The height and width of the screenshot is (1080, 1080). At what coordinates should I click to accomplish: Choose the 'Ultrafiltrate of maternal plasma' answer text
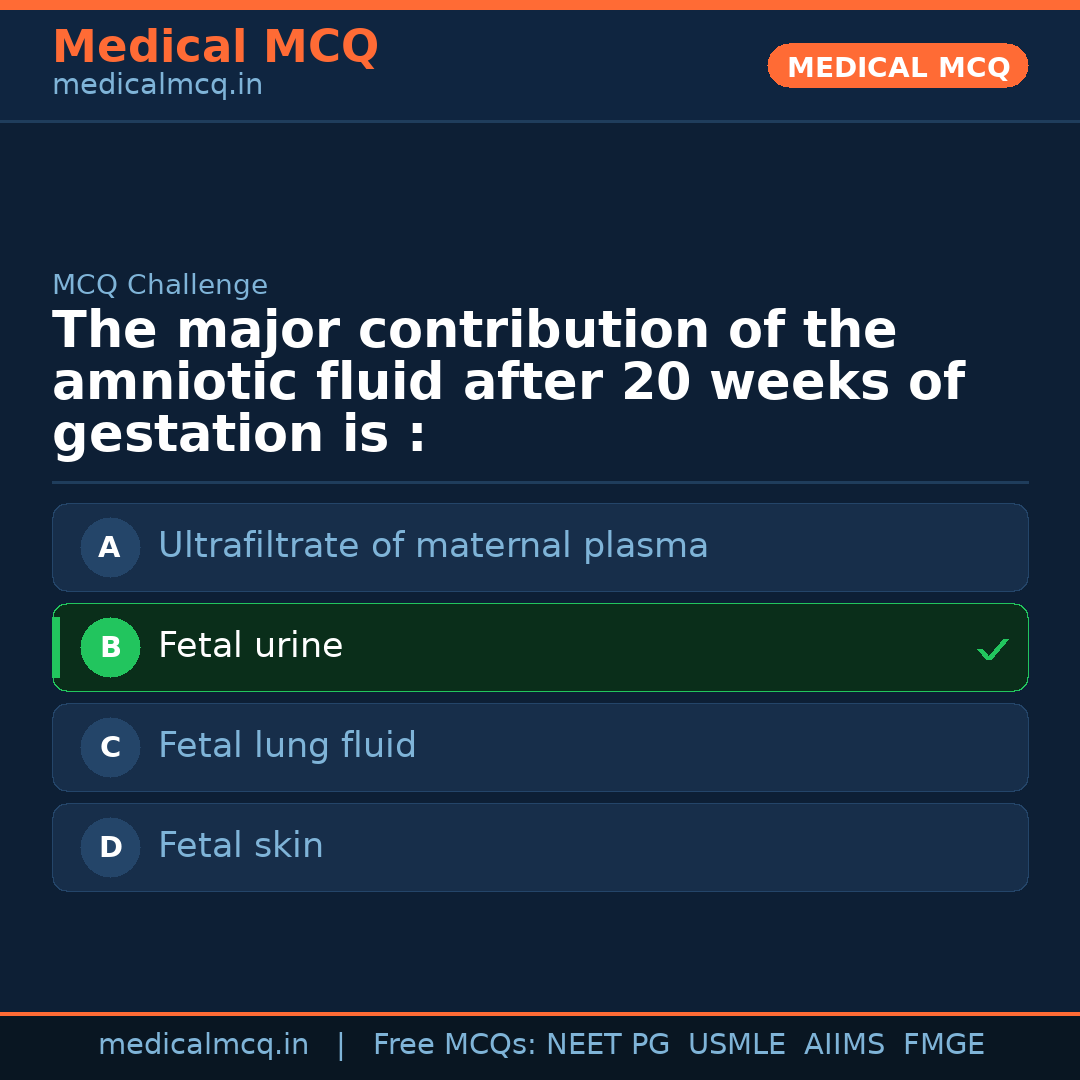[432, 546]
